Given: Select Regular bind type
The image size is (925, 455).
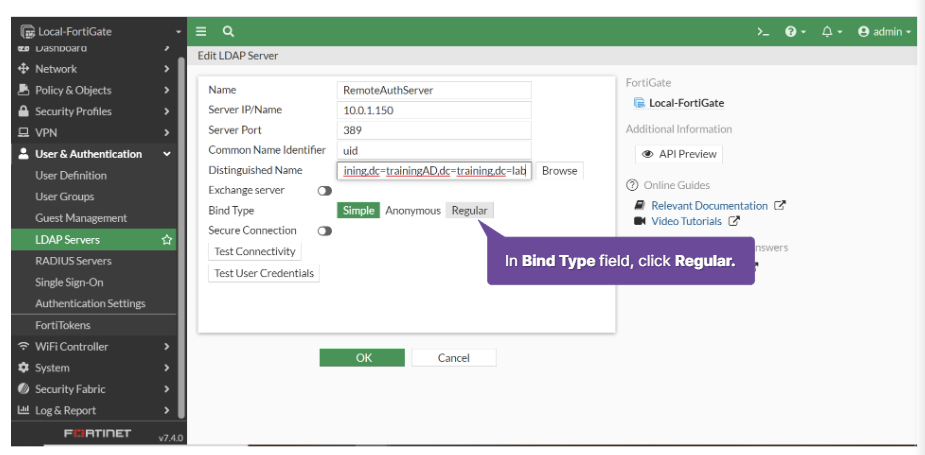Looking at the screenshot, I should (470, 210).
